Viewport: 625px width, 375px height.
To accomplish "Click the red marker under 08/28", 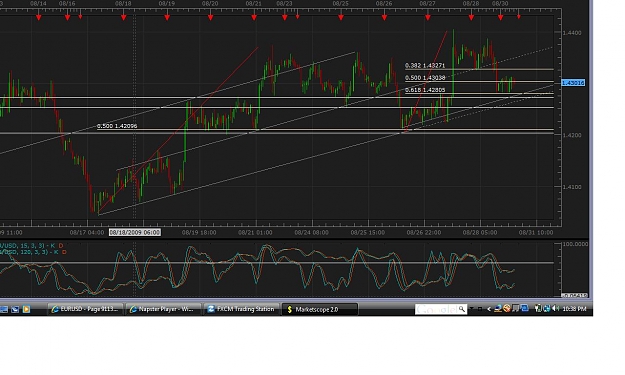I will [471, 18].
